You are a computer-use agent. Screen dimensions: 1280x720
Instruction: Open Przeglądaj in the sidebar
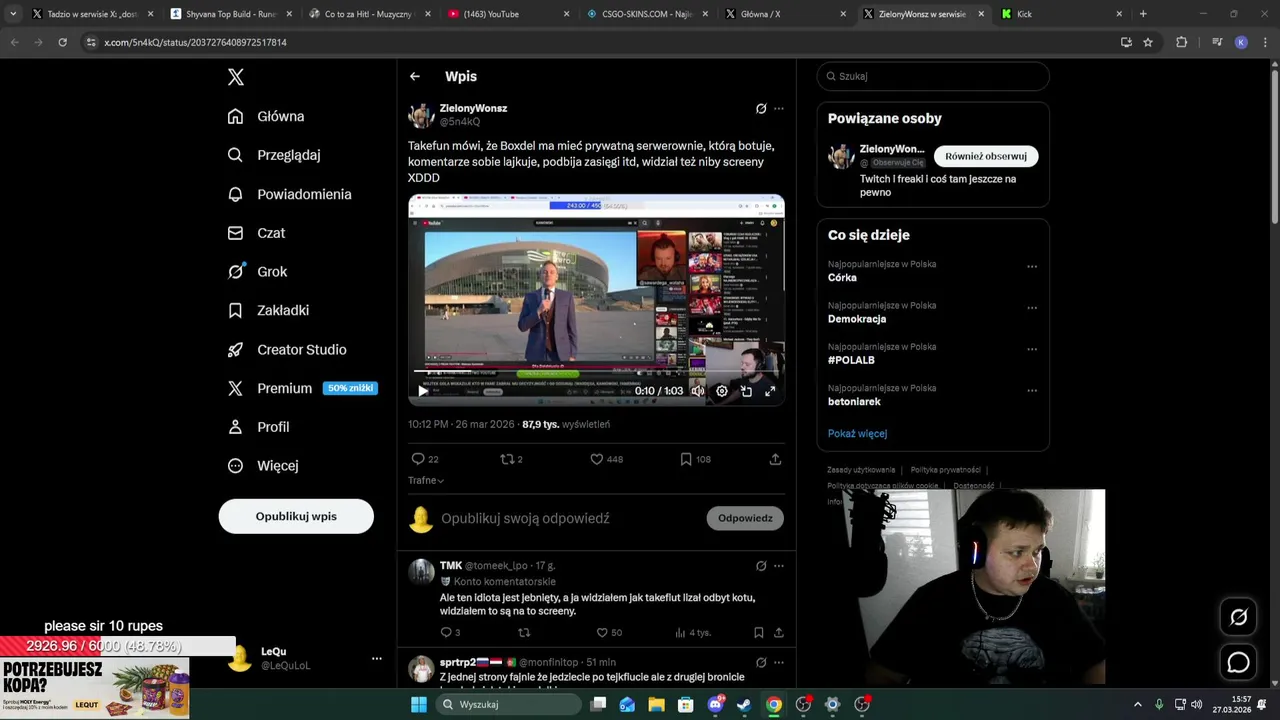(274, 155)
